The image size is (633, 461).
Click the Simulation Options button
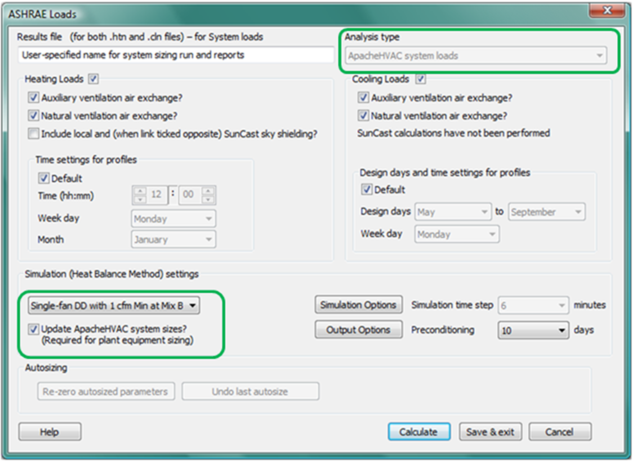click(358, 305)
